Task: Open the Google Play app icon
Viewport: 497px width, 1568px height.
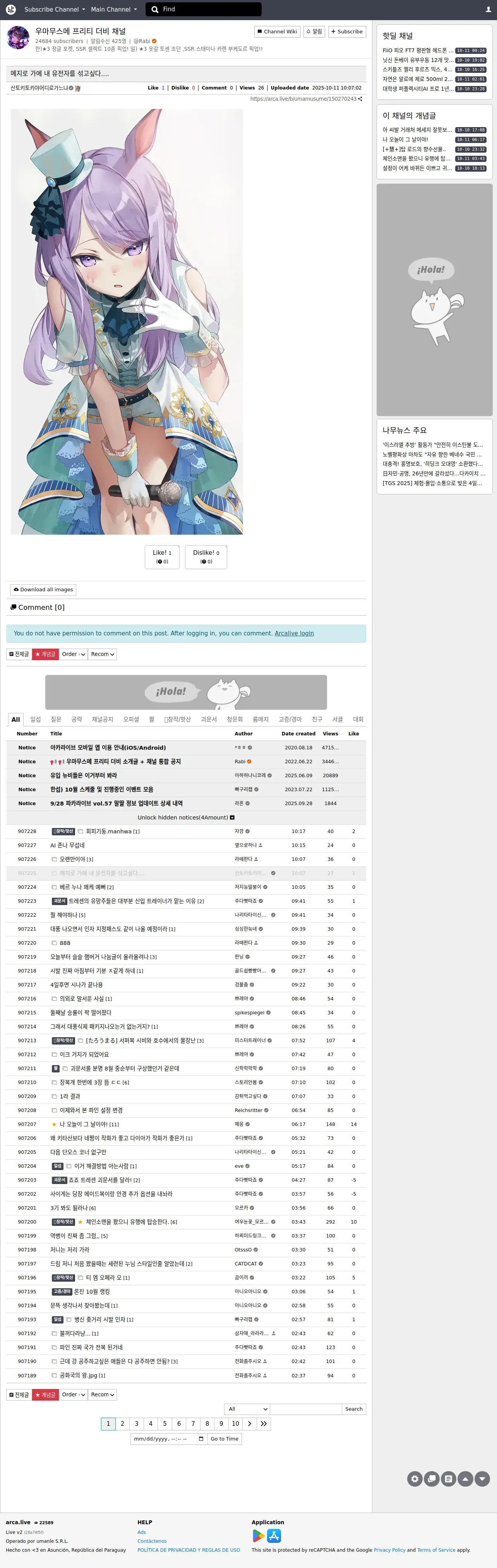Action: pyautogui.click(x=259, y=1536)
